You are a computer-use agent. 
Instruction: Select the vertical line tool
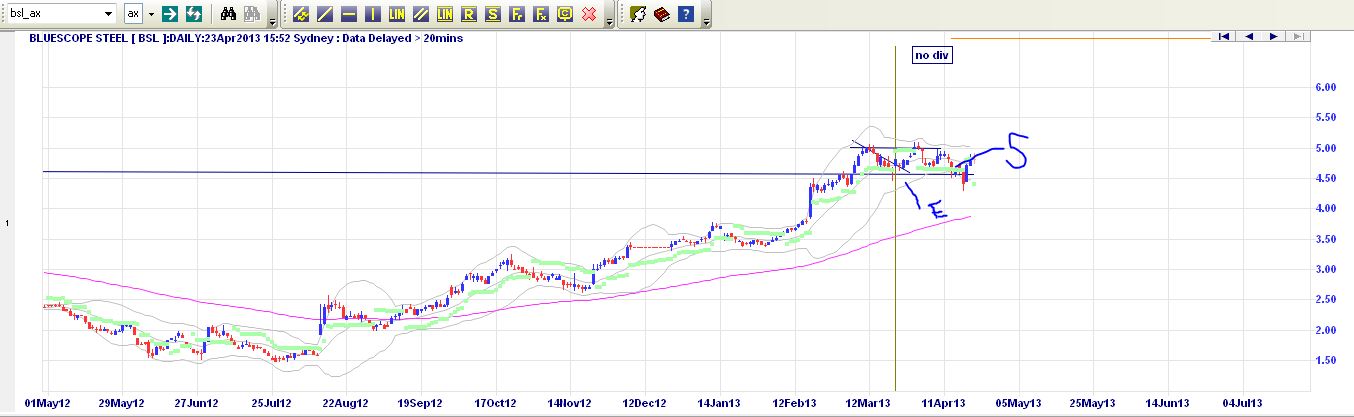[372, 14]
